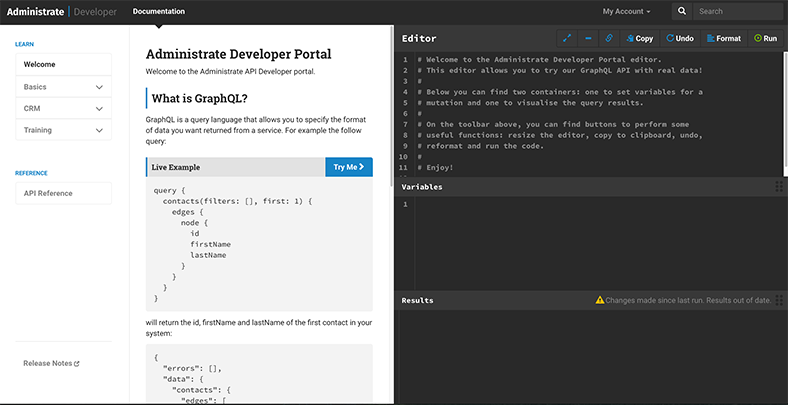
Task: Click 'firstName' in the example query
Action: click(x=210, y=244)
